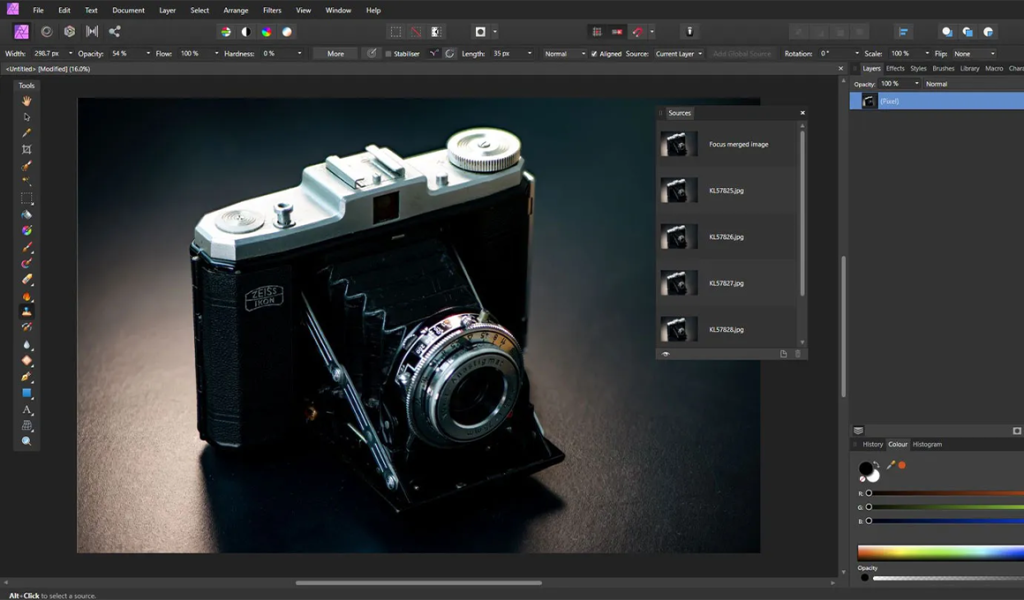Open the Flip None dropdown

point(975,54)
